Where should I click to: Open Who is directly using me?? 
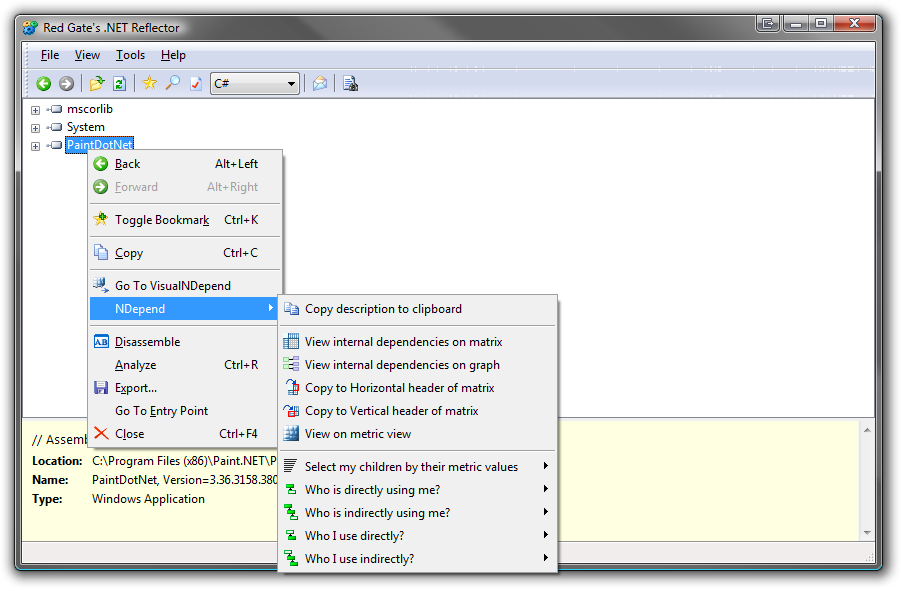click(x=418, y=490)
